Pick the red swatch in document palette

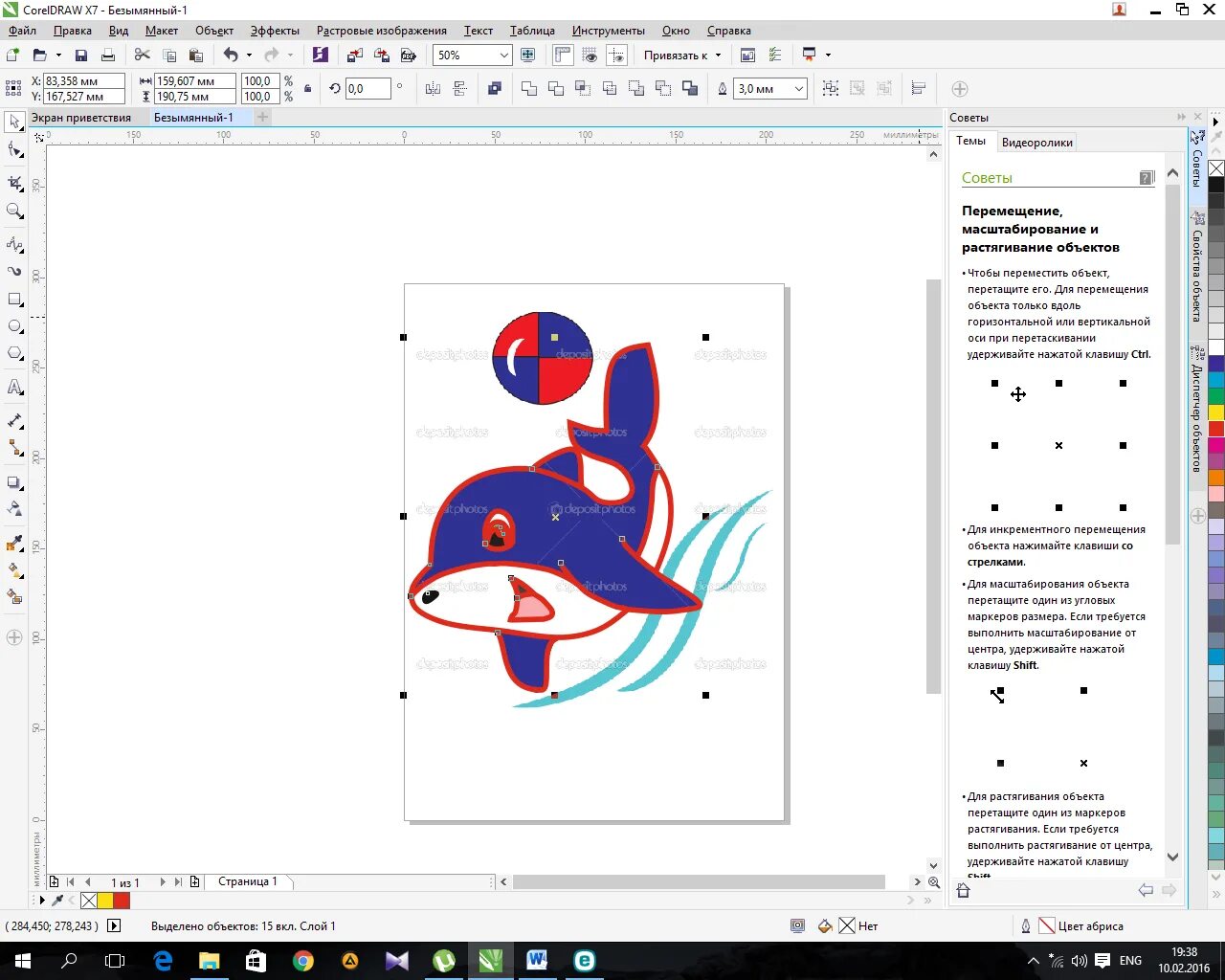(x=122, y=901)
